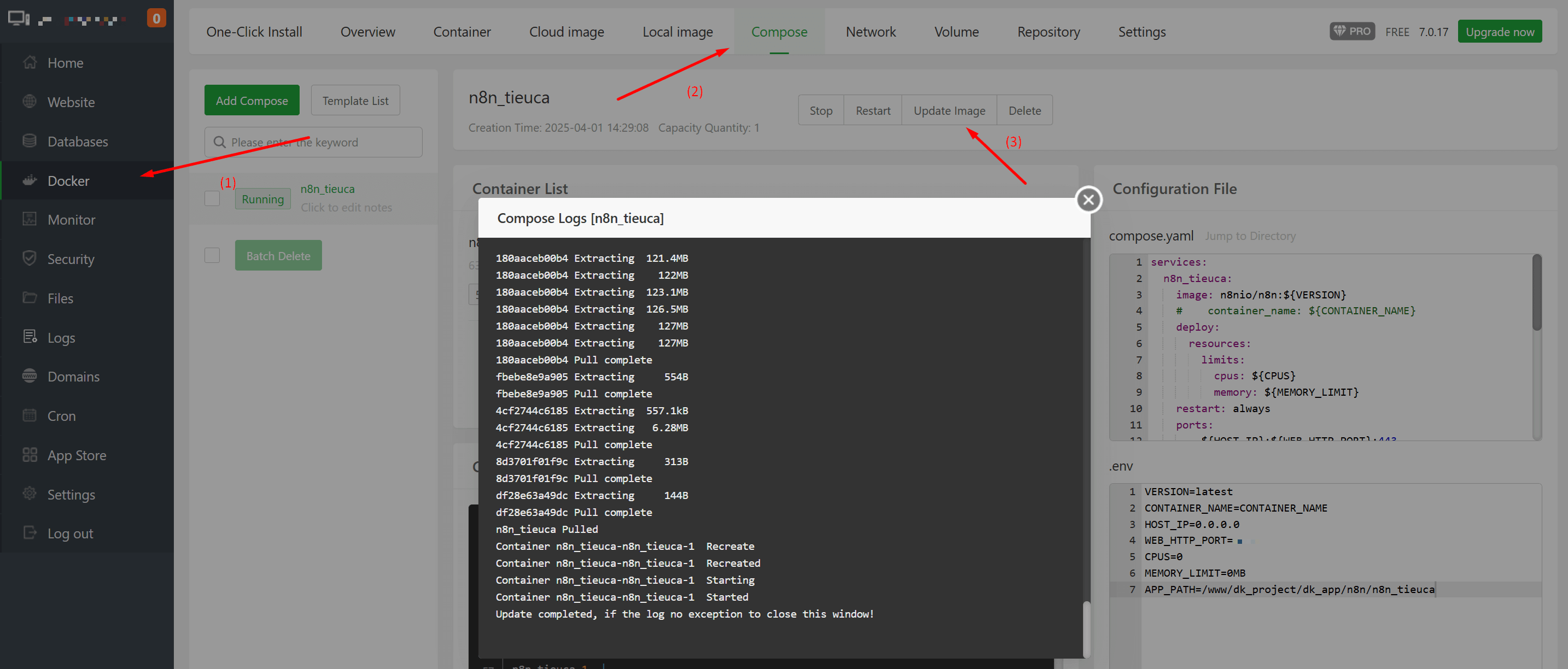Delete the n8n_tieuca compose

pyautogui.click(x=1024, y=110)
